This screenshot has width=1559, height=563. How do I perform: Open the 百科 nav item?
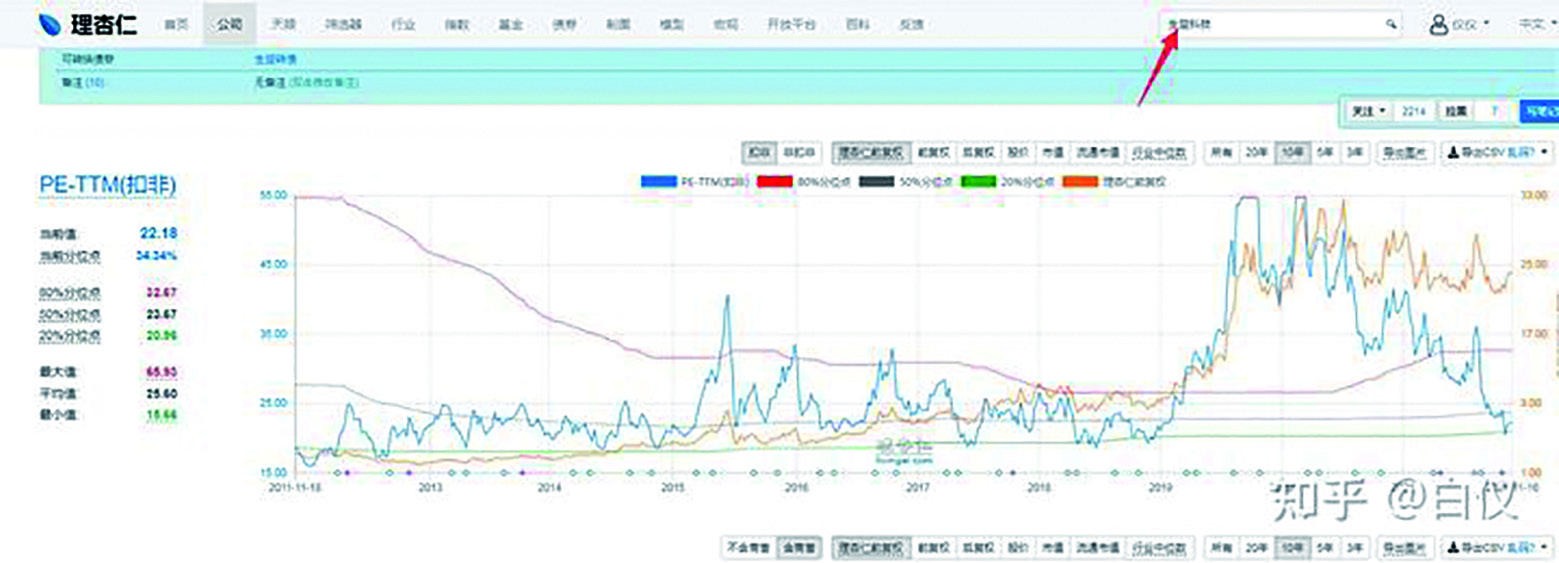[857, 24]
